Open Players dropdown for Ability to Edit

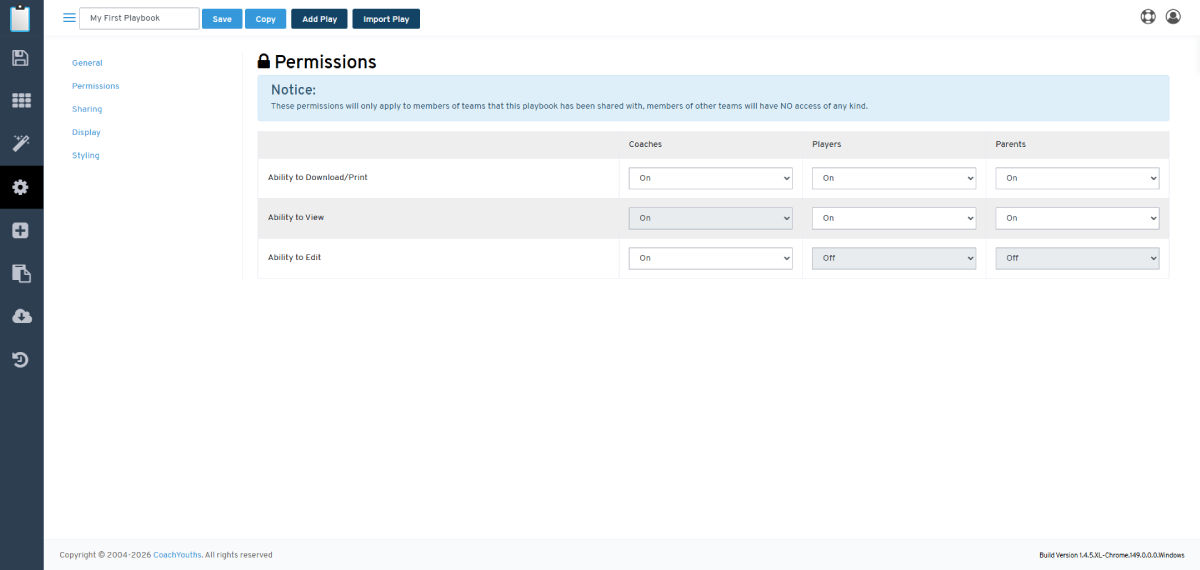894,258
